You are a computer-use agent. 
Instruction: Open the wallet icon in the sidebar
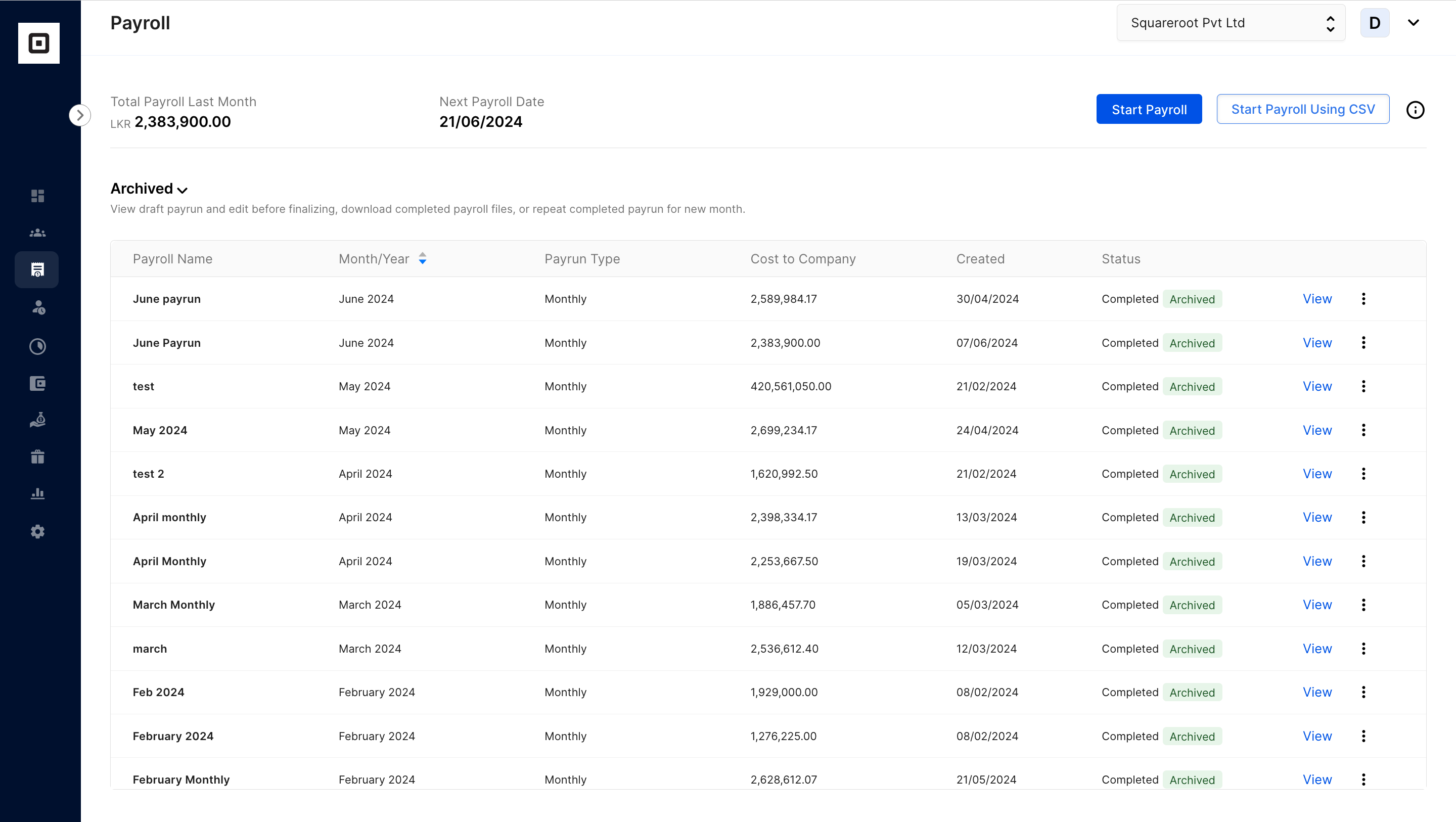tap(38, 383)
